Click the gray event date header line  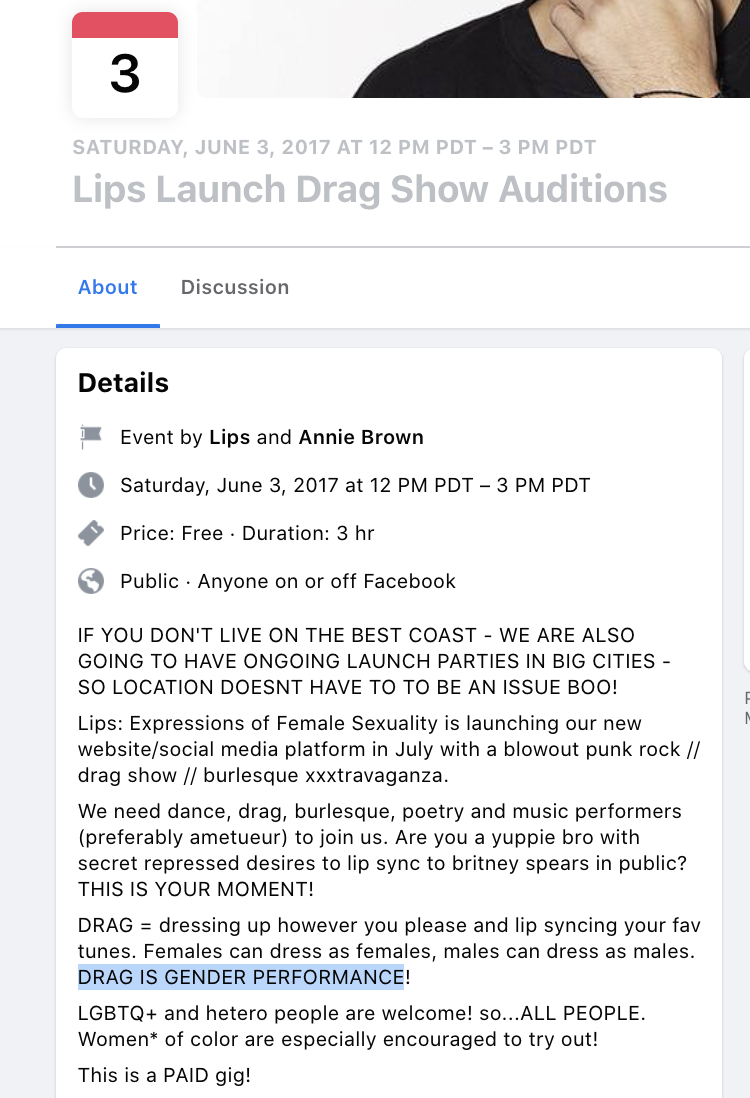pyautogui.click(x=334, y=147)
